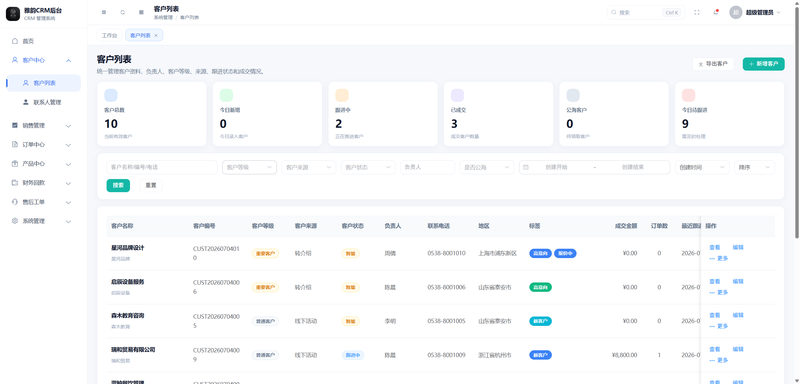The image size is (800, 384).
Task: Edit the 启辰设备服务 customer via 编辑
Action: [x=738, y=281]
